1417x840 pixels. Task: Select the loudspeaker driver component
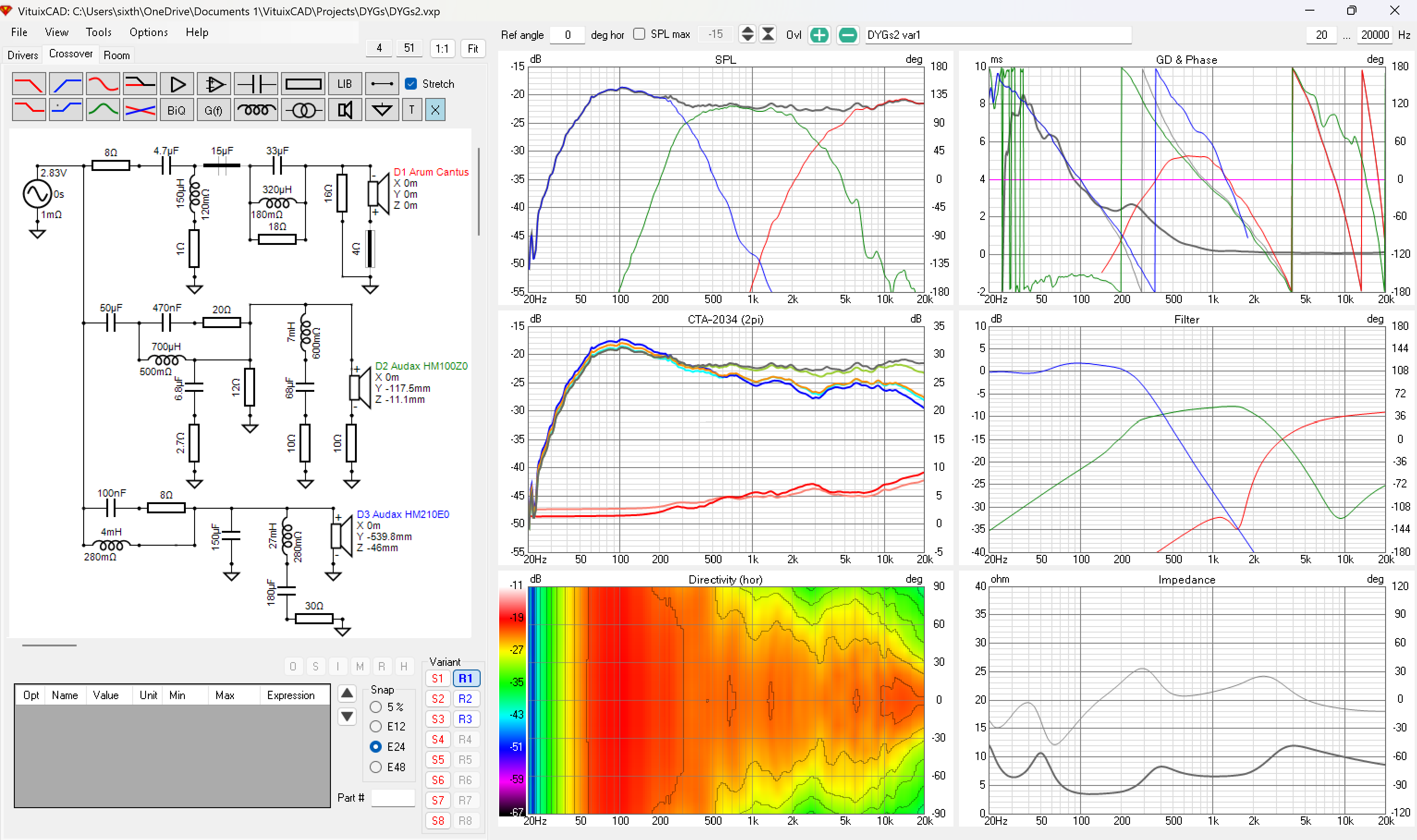pyautogui.click(x=345, y=110)
